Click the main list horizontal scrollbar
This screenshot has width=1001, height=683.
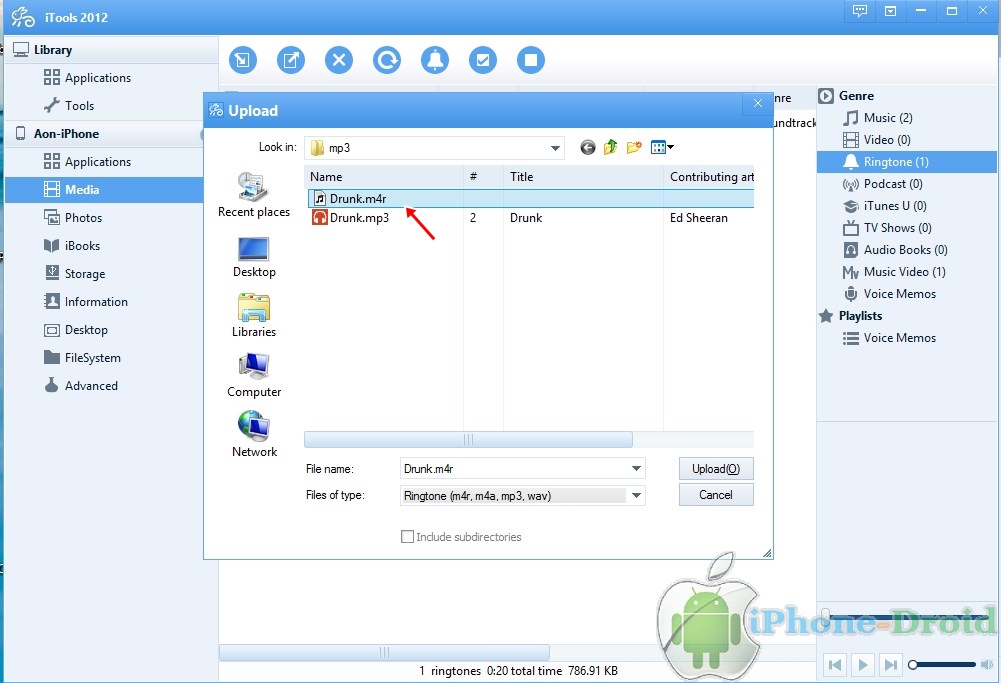[384, 652]
